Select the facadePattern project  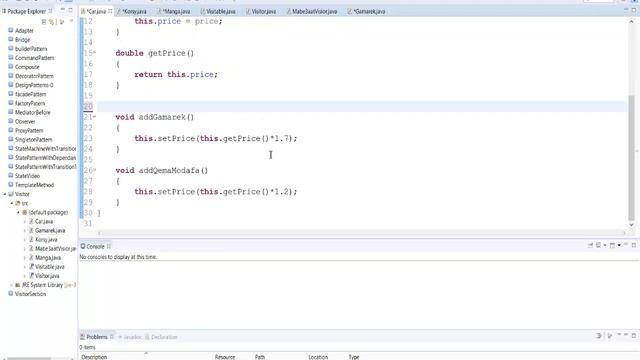pos(30,94)
